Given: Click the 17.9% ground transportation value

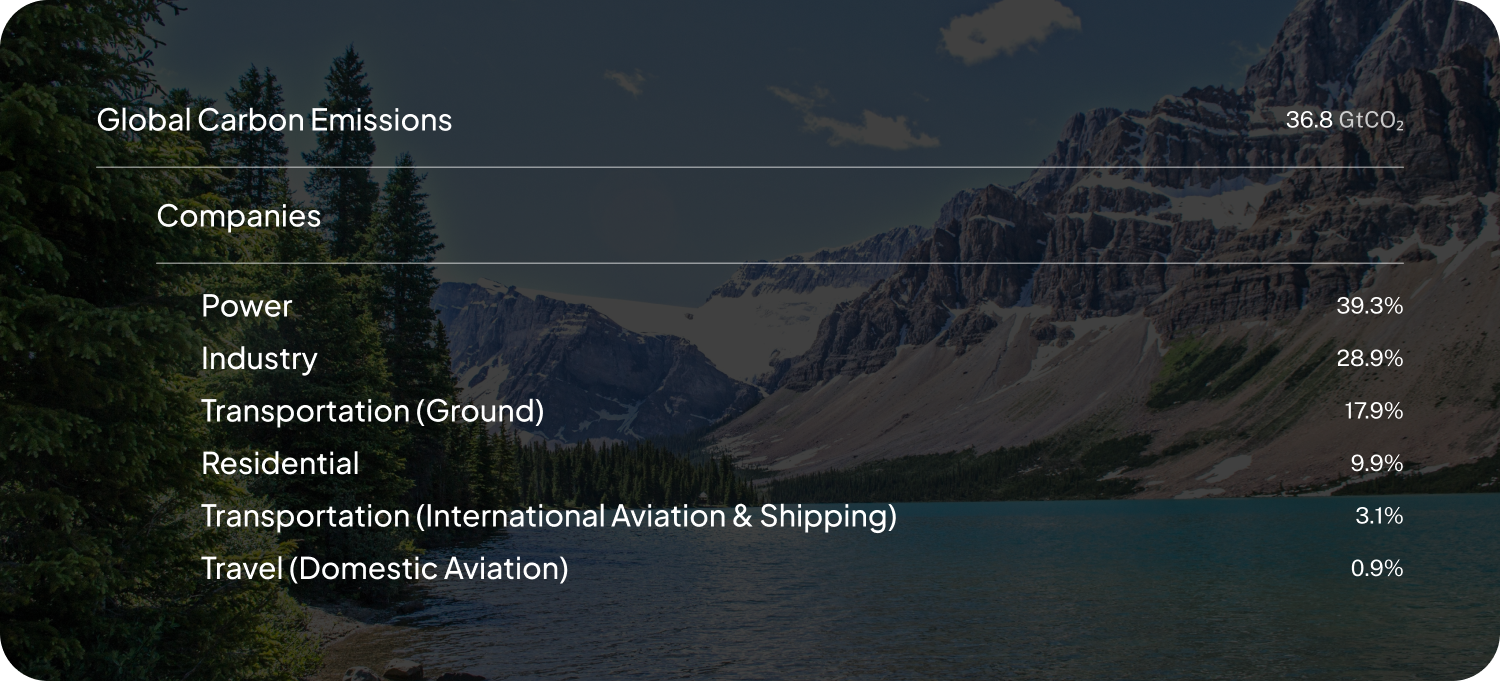Looking at the screenshot, I should click(x=1372, y=411).
